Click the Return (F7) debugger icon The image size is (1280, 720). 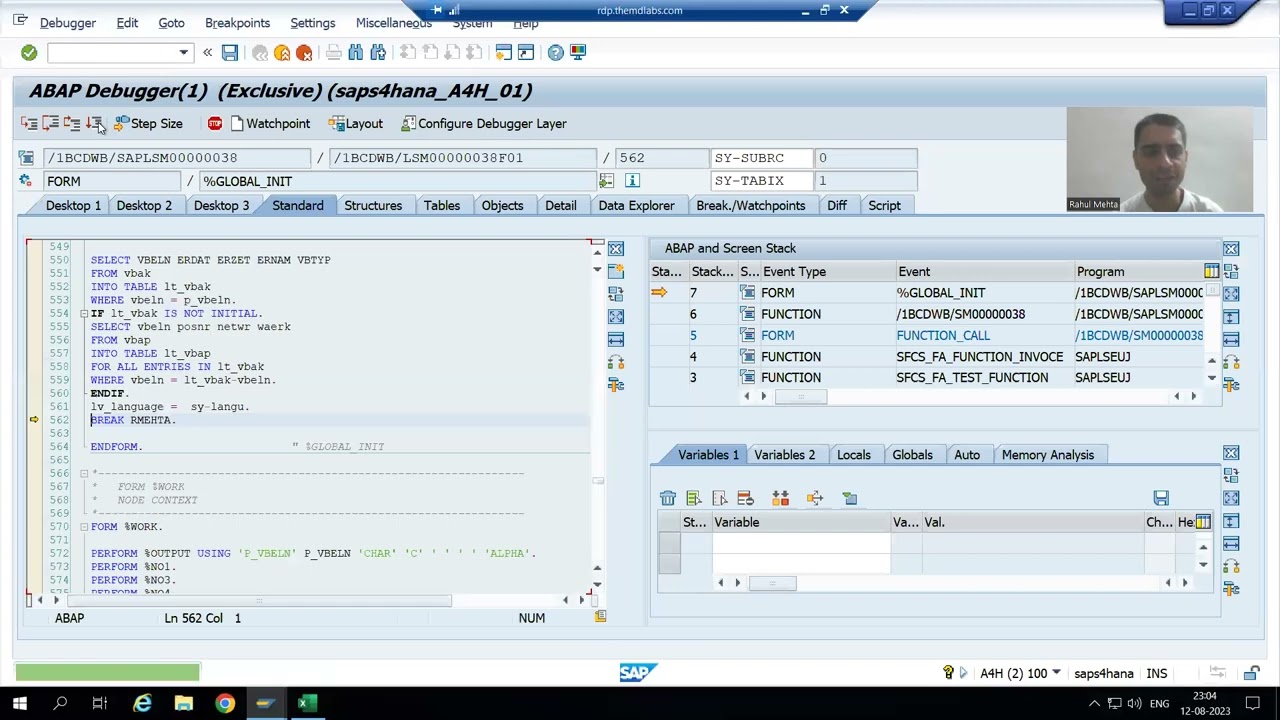[72, 123]
